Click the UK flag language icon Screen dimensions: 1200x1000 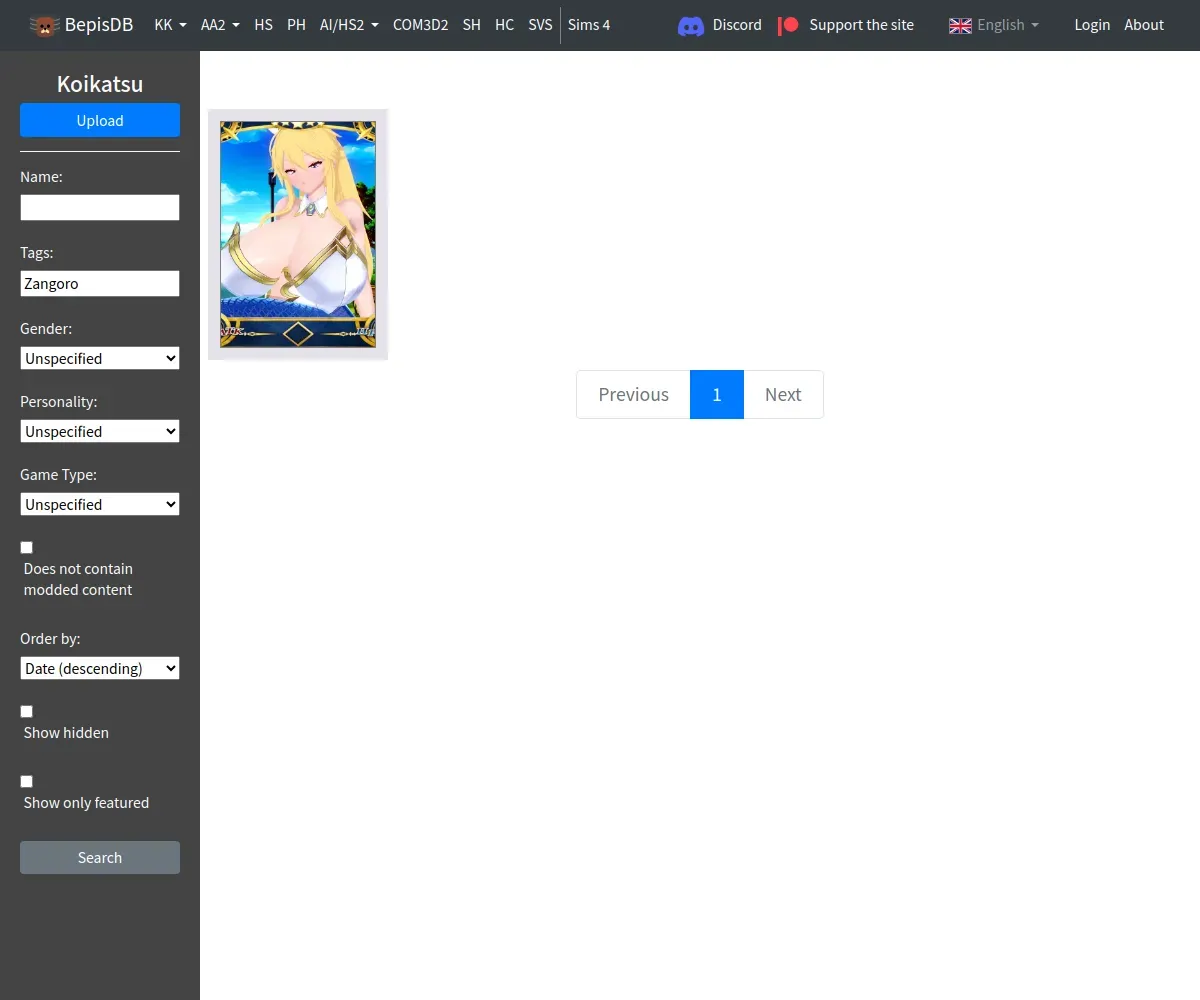tap(960, 25)
